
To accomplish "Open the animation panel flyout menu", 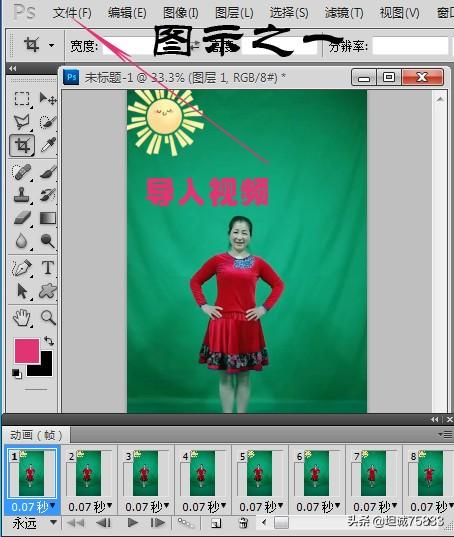I will click(x=445, y=435).
